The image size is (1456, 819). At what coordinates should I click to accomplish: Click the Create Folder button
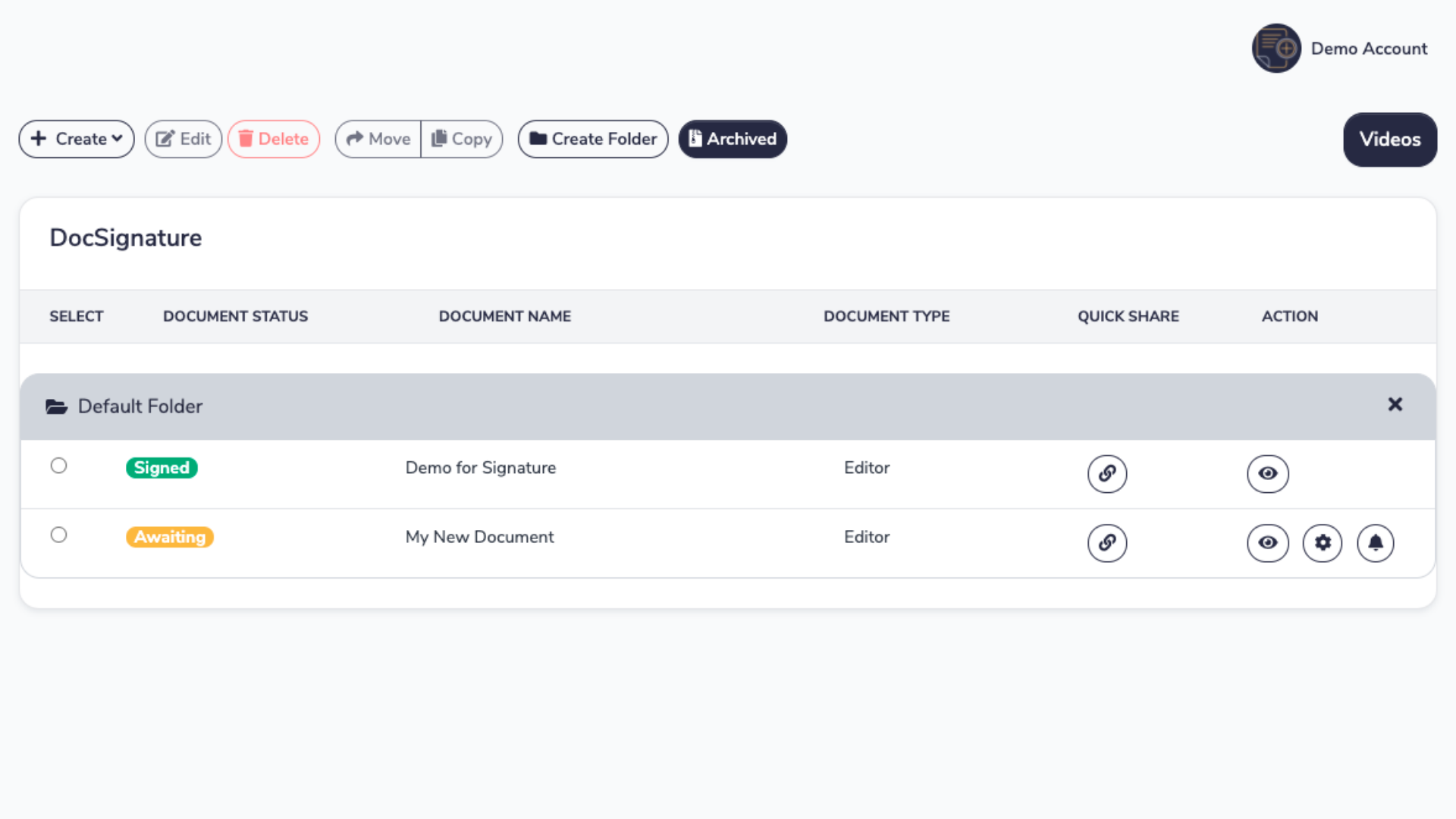[593, 139]
